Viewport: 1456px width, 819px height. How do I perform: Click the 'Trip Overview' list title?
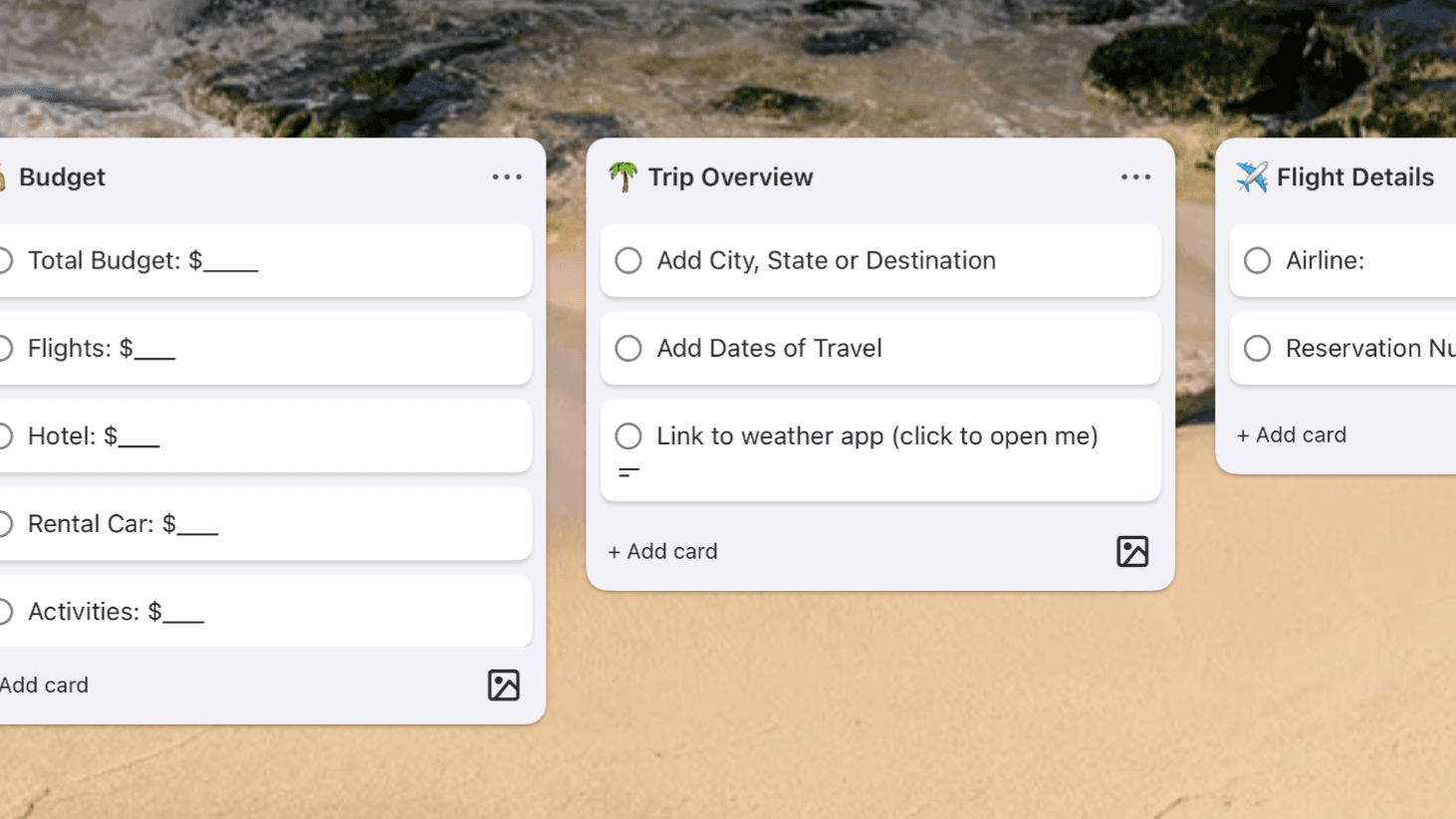tap(730, 177)
